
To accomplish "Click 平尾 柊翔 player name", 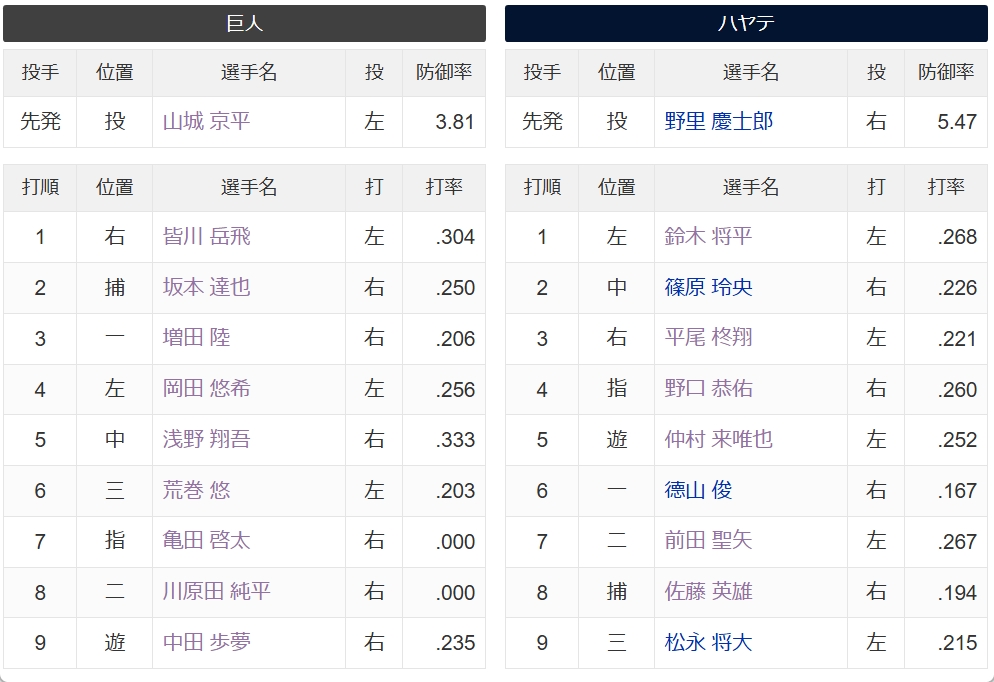I will (x=709, y=338).
